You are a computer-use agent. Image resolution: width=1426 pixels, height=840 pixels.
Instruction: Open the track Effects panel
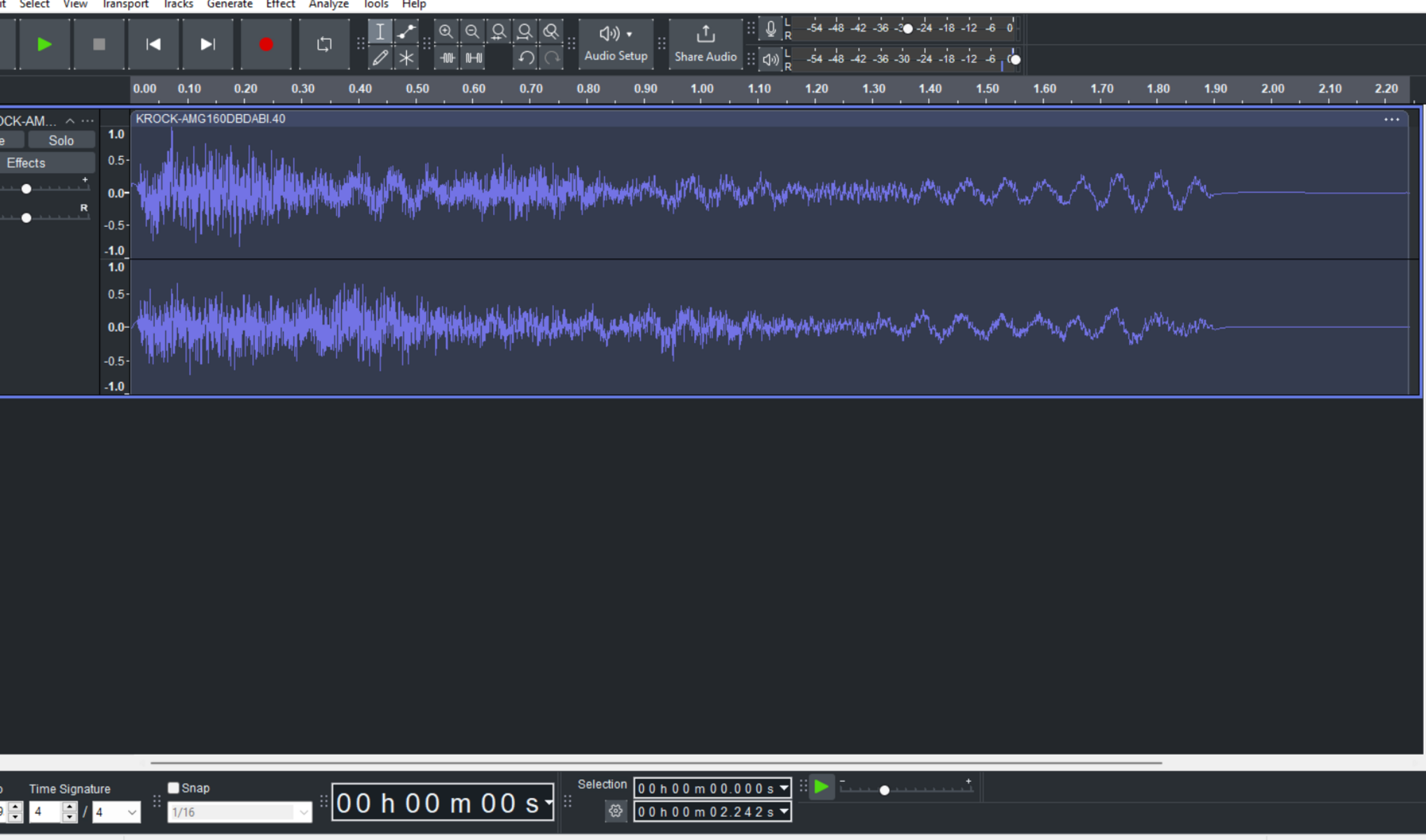tap(46, 163)
